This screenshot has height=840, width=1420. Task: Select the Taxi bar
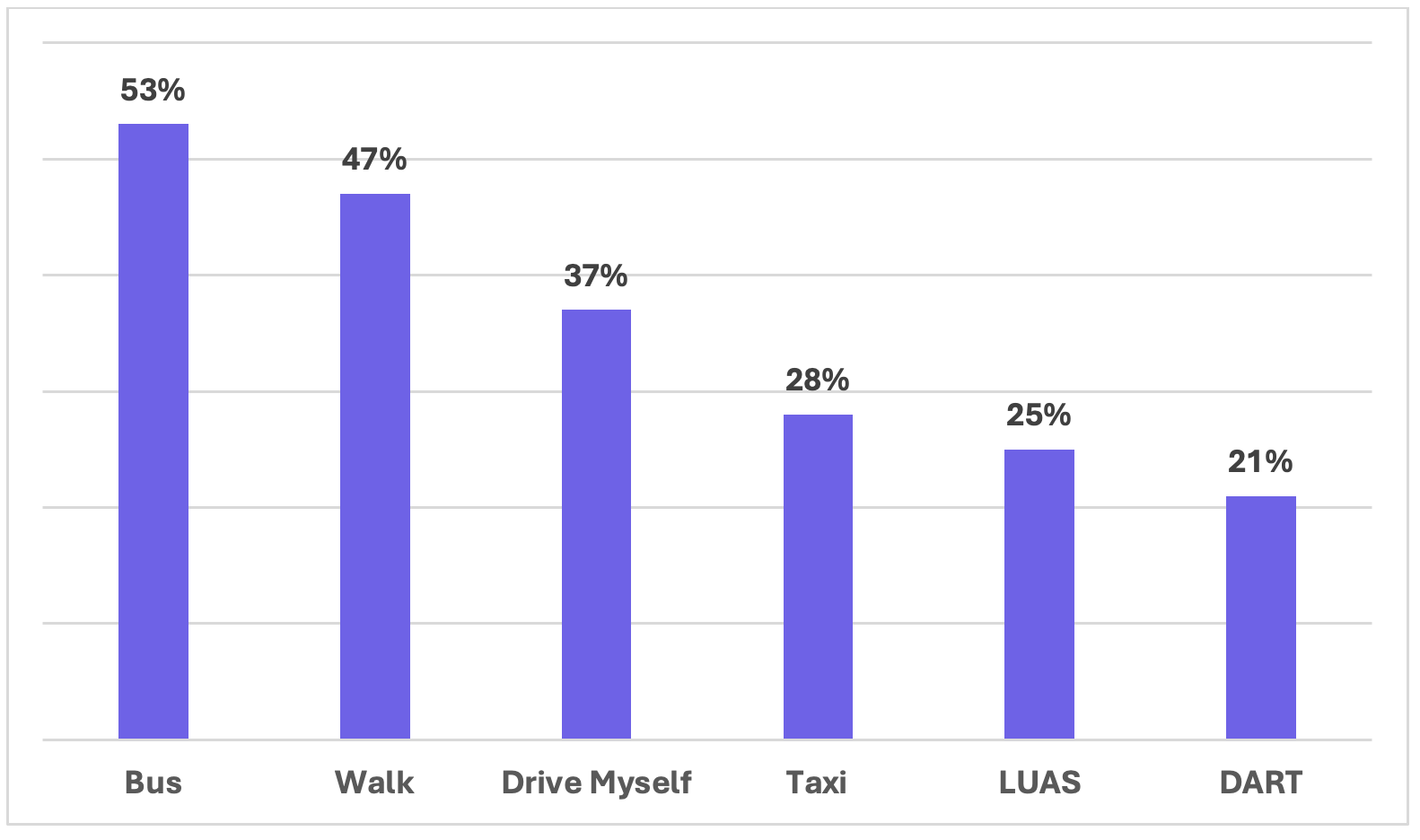[x=818, y=576]
